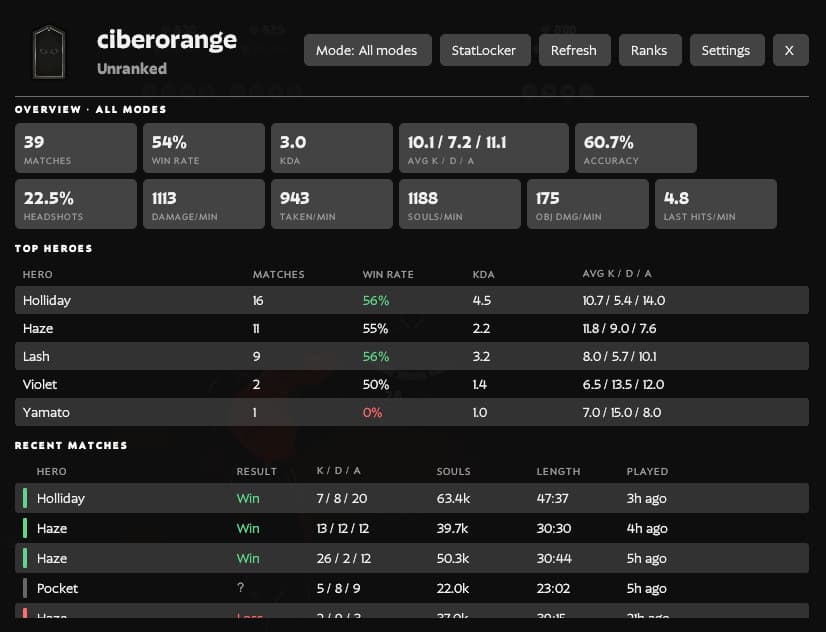Click the Recent Matches PLAYED column header
The image size is (826, 632).
tap(647, 471)
